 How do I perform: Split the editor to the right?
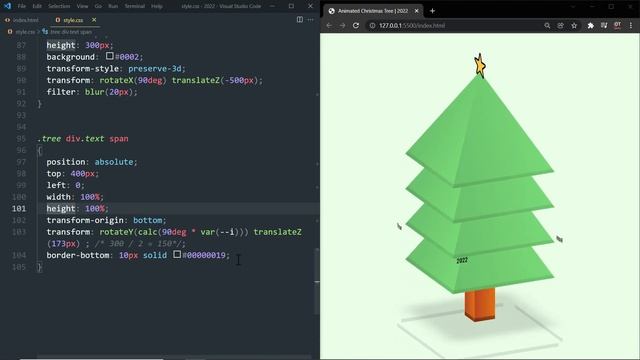pyautogui.click(x=300, y=20)
